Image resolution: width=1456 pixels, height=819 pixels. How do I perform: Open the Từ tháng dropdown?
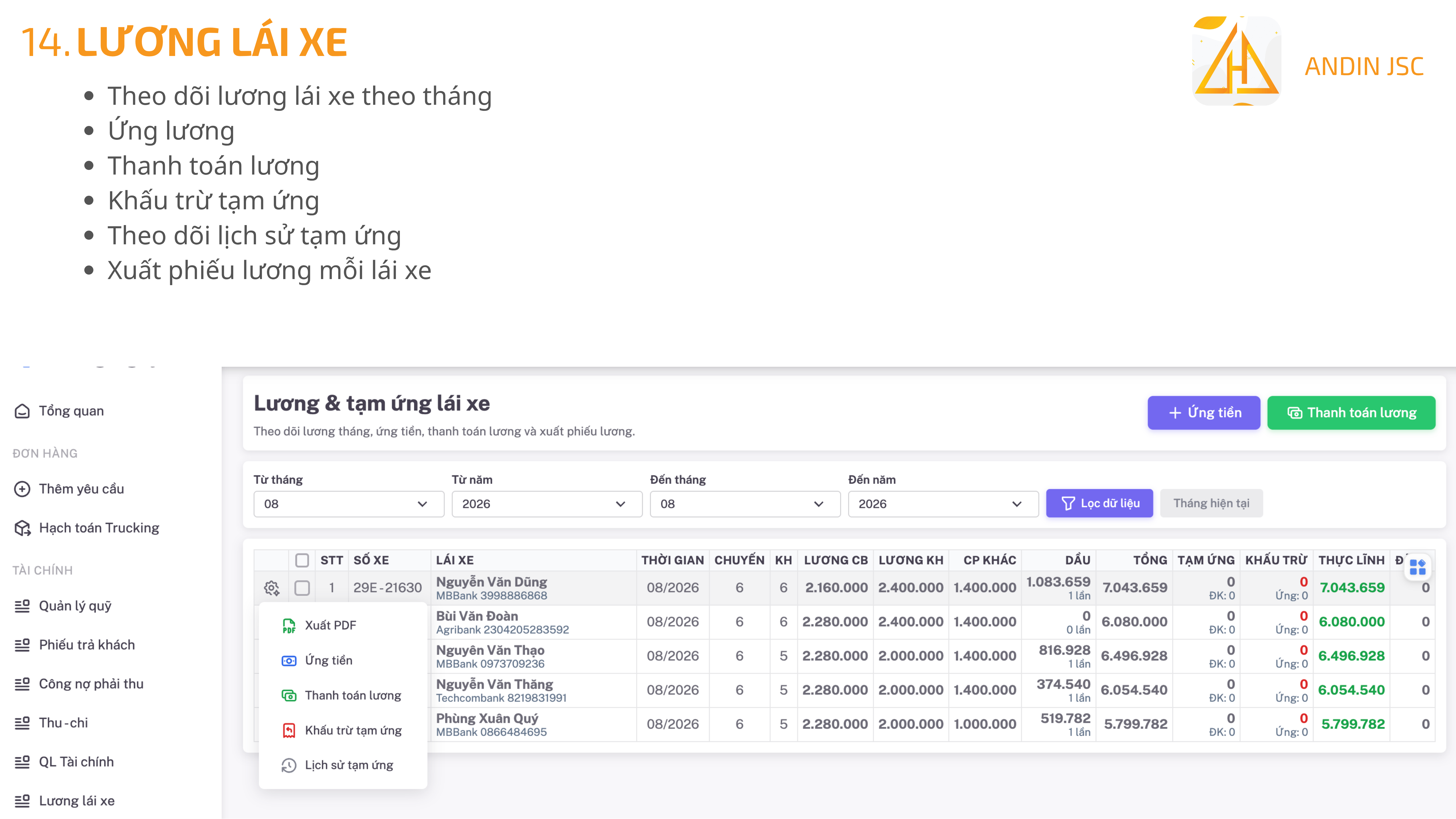(x=349, y=504)
